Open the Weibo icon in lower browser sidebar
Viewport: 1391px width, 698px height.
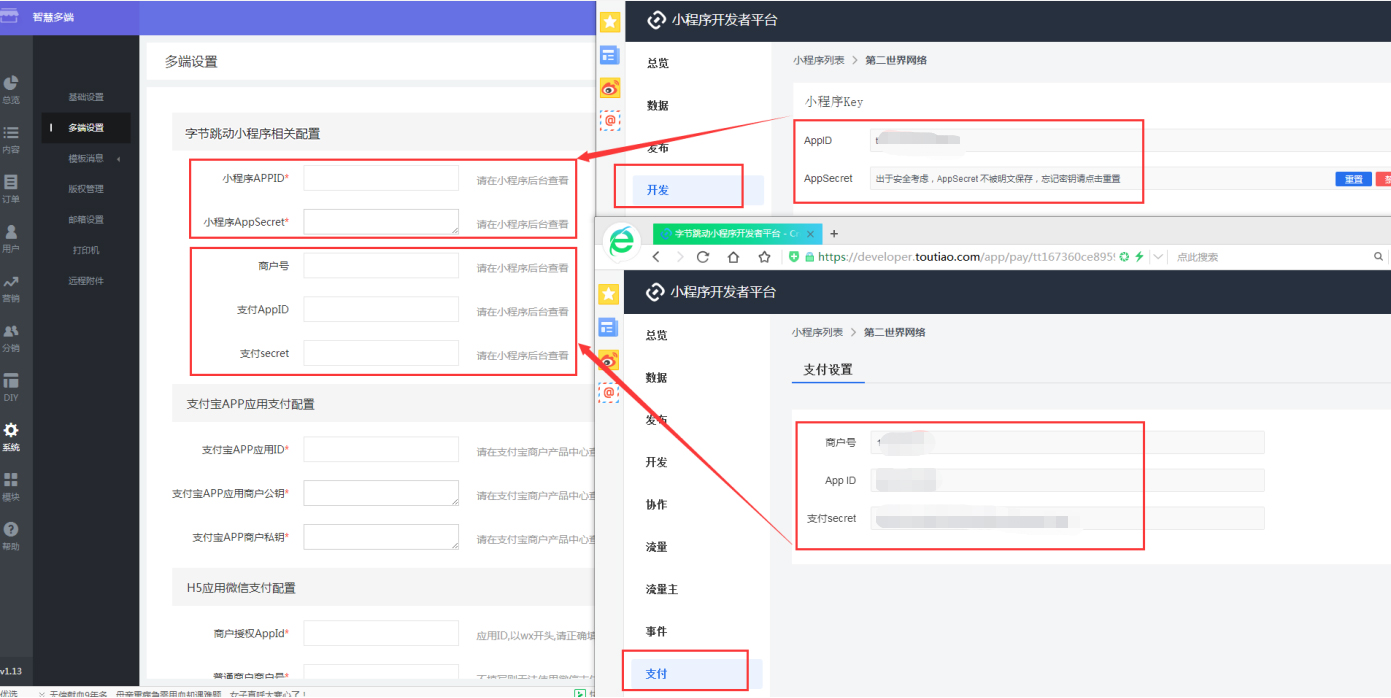pyautogui.click(x=609, y=360)
